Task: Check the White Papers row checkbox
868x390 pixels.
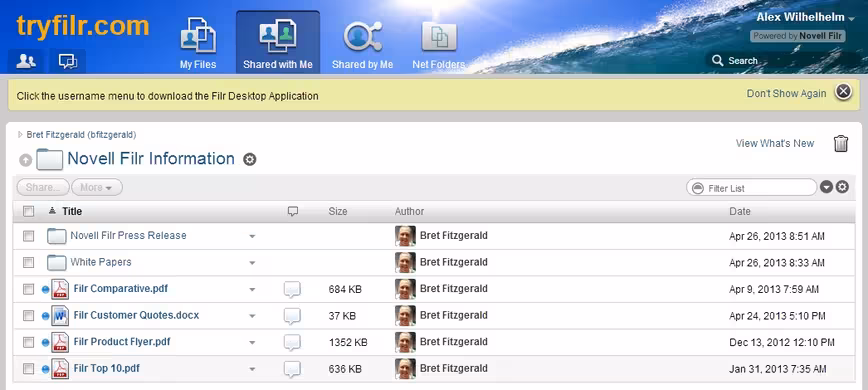Action: click(x=28, y=262)
